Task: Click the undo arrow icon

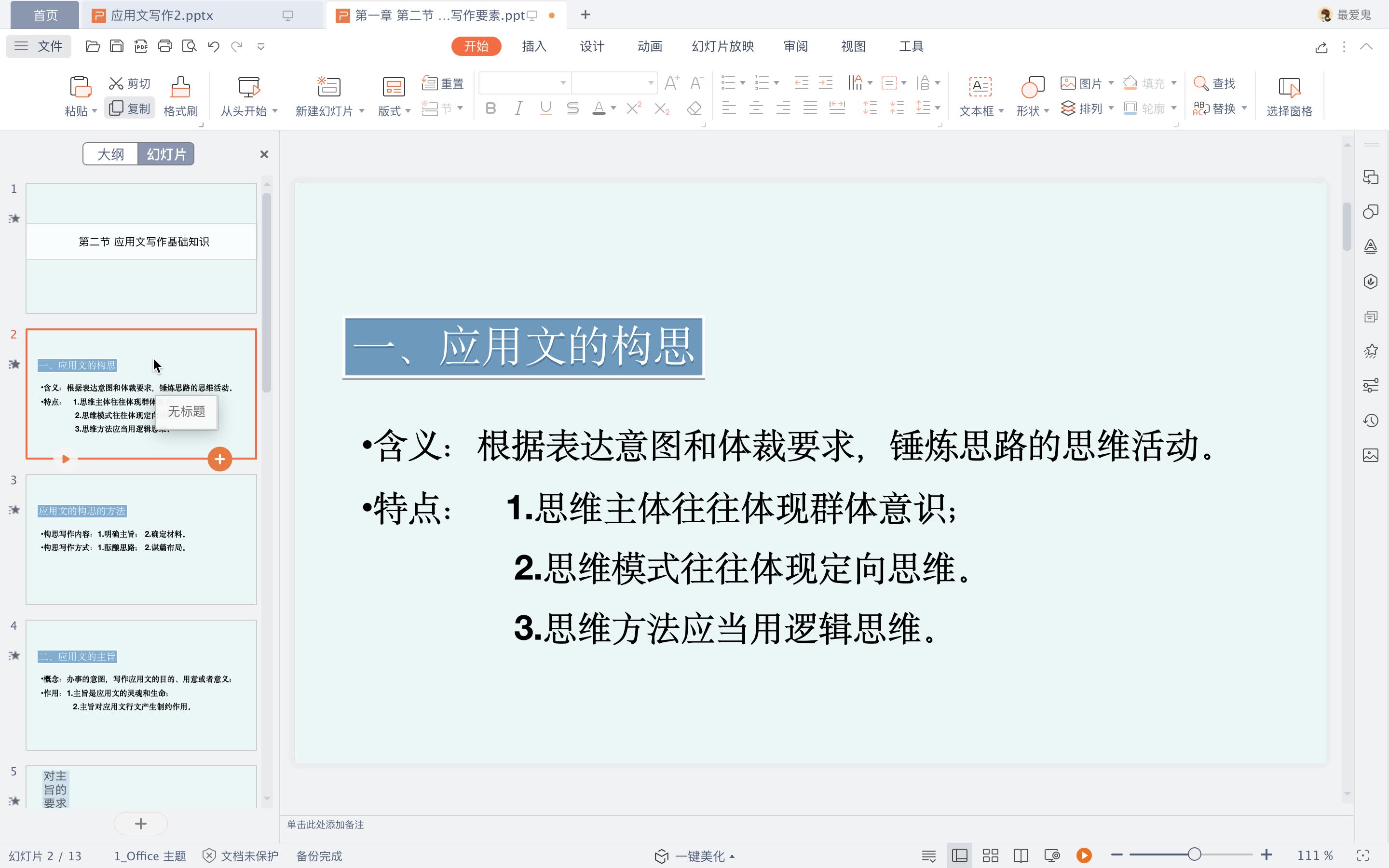Action: (x=214, y=46)
